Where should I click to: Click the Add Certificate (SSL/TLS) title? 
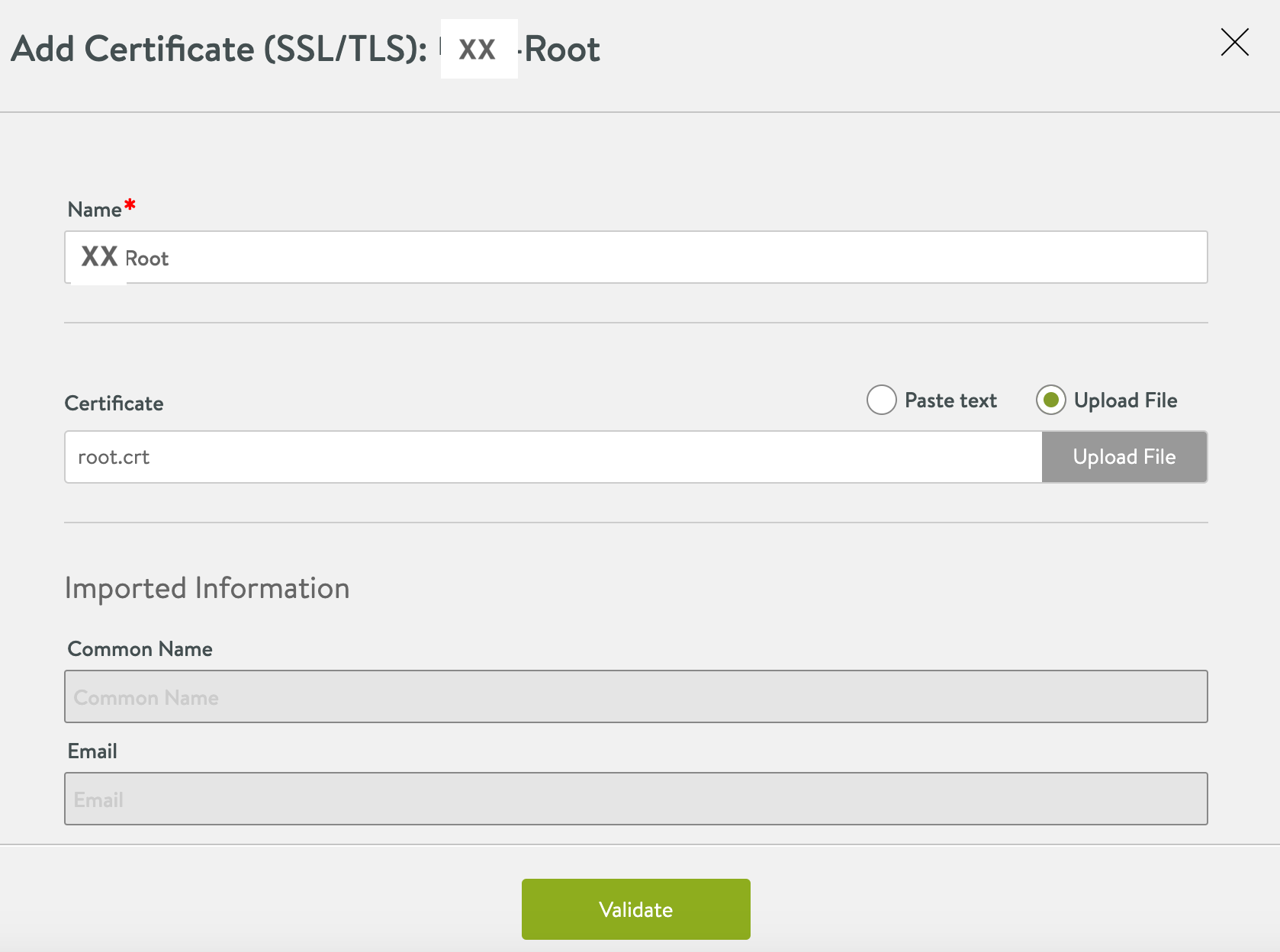305,50
